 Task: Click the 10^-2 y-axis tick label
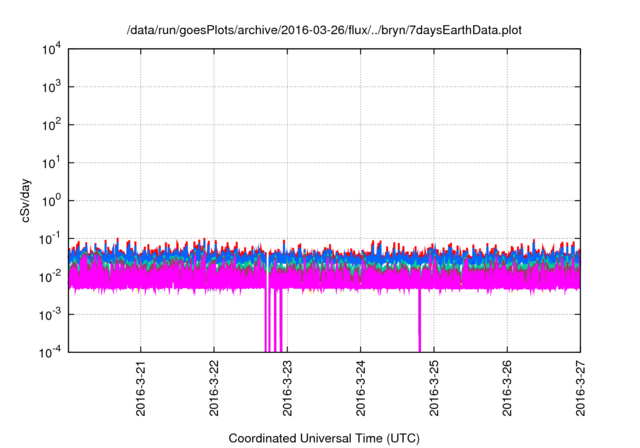point(50,277)
